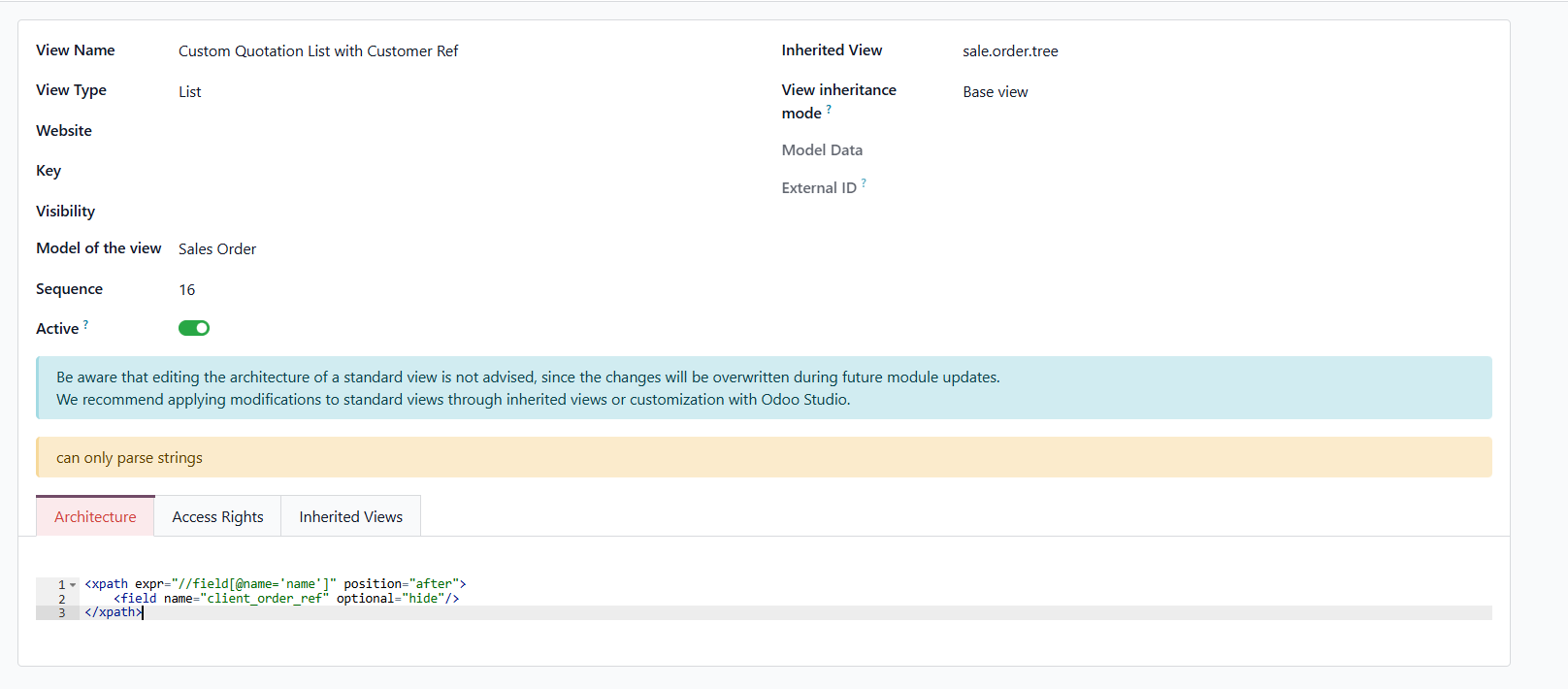Click the help icon beside Active

pos(85,325)
